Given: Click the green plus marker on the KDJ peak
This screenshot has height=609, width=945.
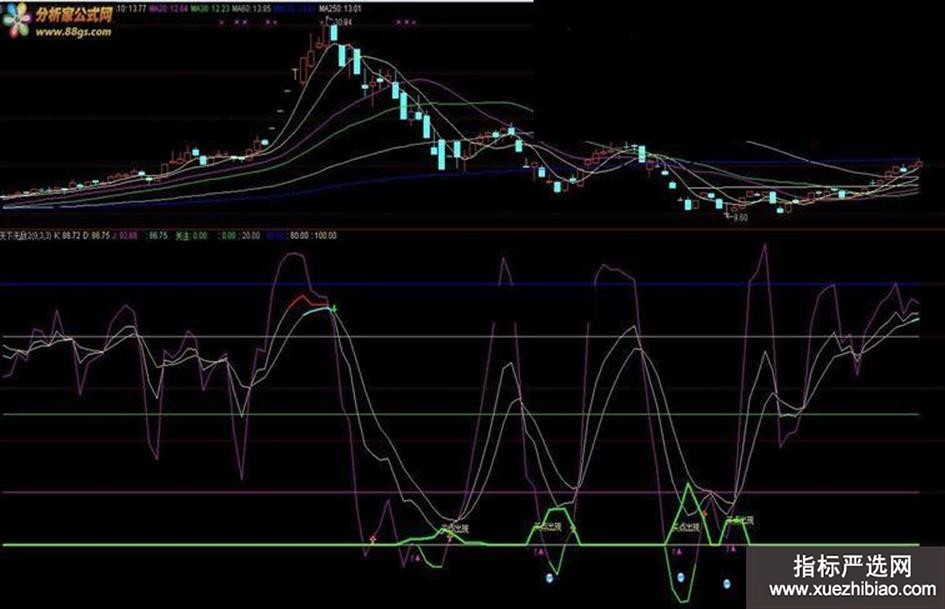Looking at the screenshot, I should 334,309.
